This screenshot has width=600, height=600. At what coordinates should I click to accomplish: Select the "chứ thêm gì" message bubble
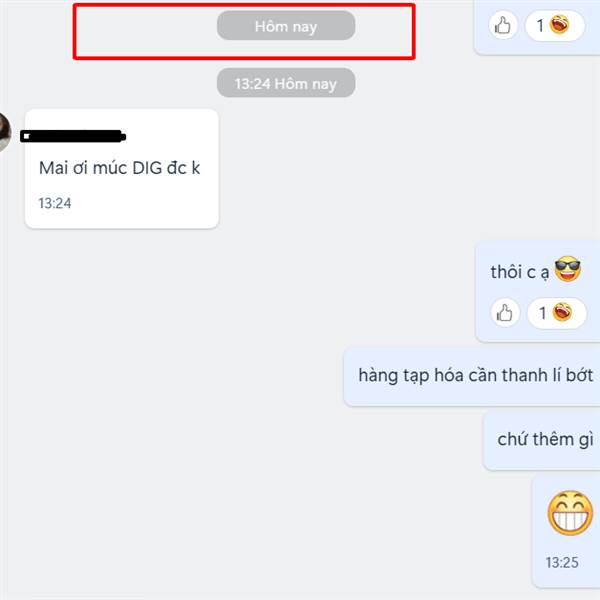541,440
